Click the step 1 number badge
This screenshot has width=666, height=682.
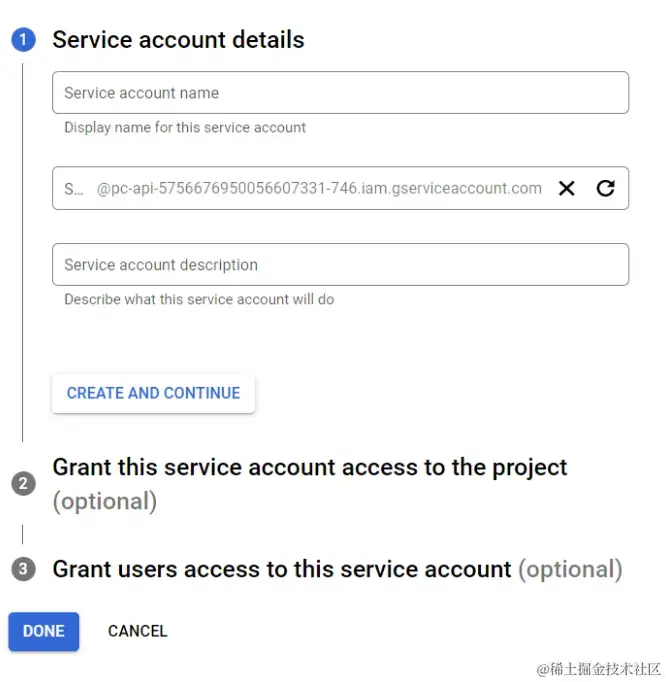point(23,40)
